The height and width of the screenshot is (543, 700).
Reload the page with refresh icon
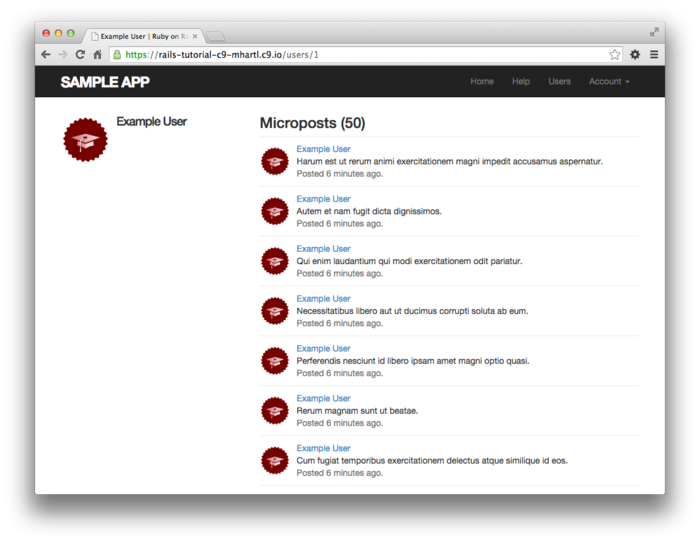(80, 54)
